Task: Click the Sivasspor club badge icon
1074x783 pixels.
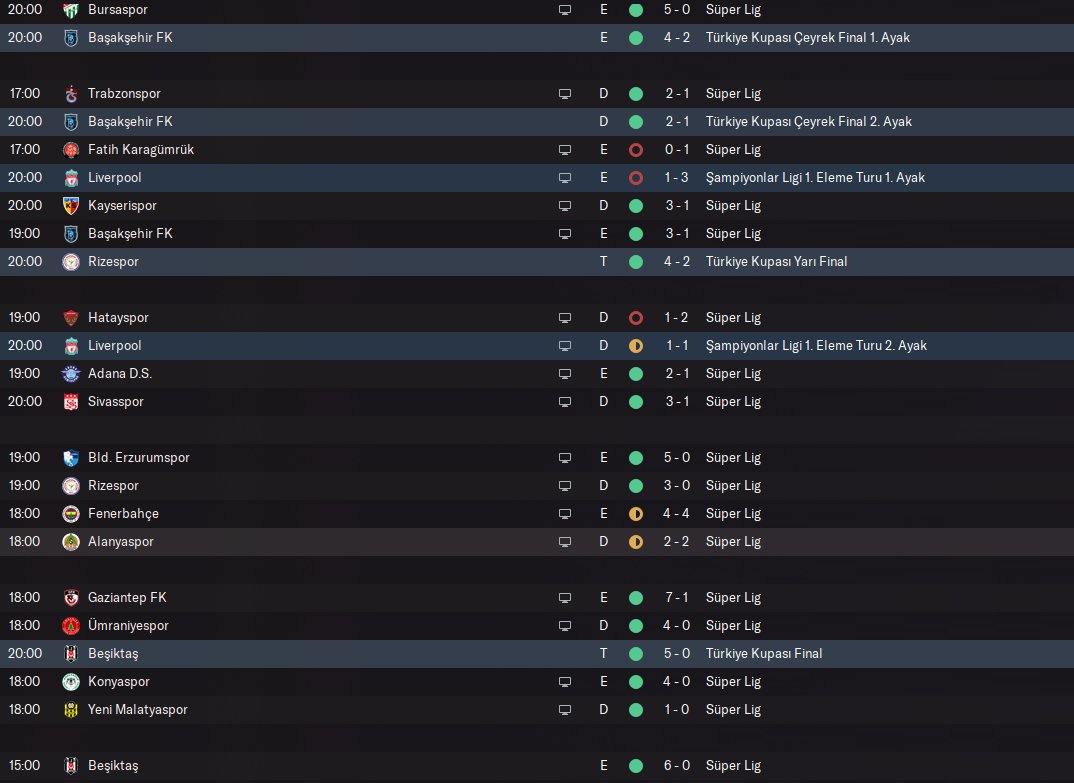Action: point(71,402)
